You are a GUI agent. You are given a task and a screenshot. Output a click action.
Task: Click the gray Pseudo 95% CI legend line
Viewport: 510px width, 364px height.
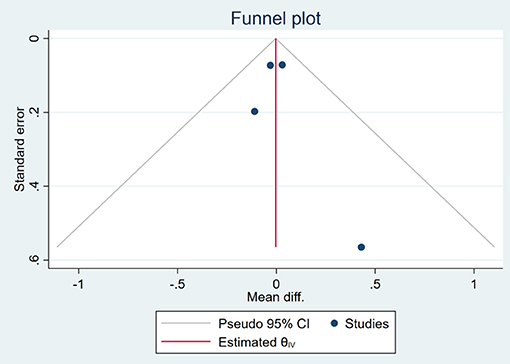click(186, 323)
